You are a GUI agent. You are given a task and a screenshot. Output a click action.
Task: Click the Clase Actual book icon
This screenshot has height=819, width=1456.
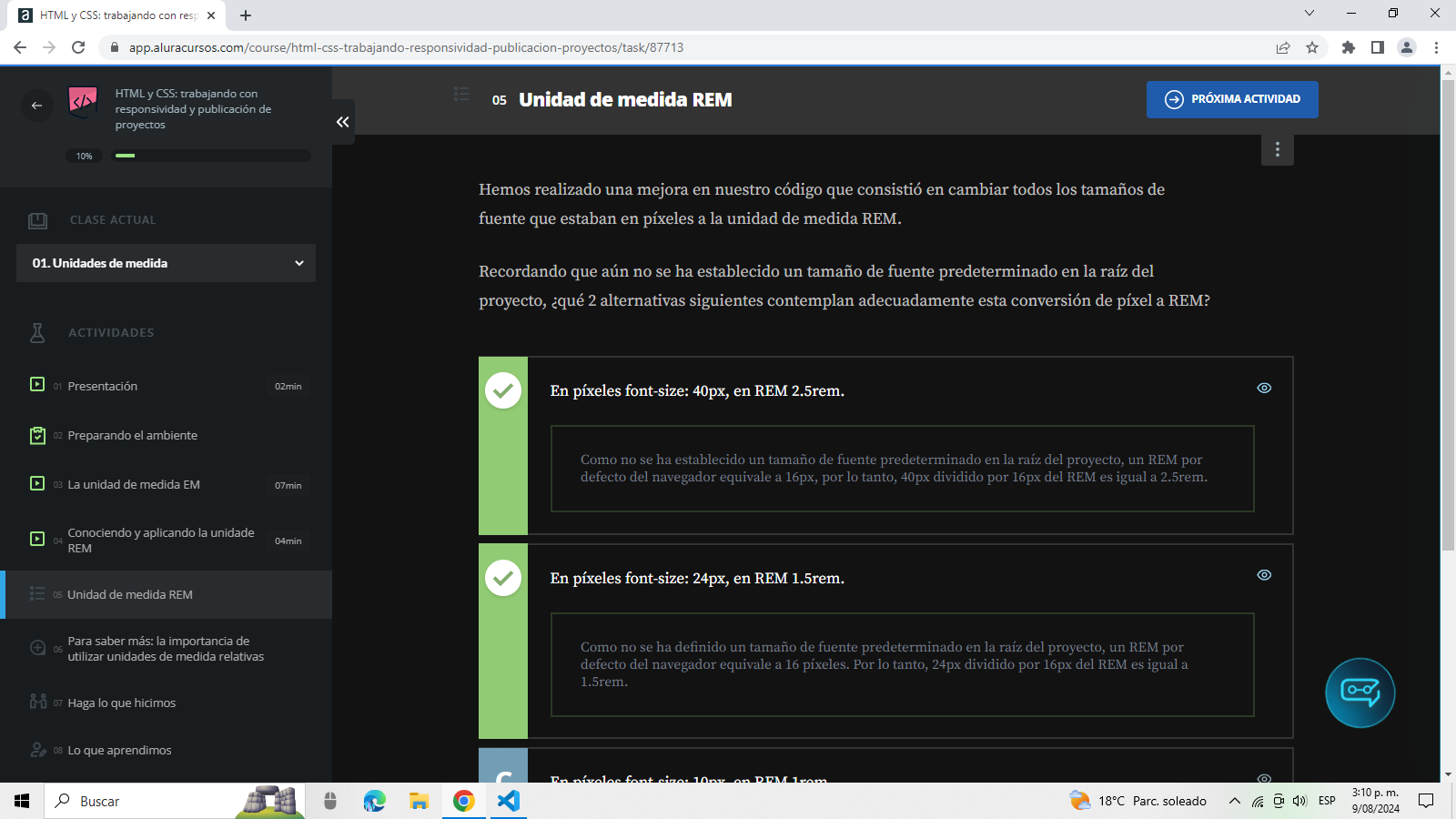pyautogui.click(x=37, y=220)
